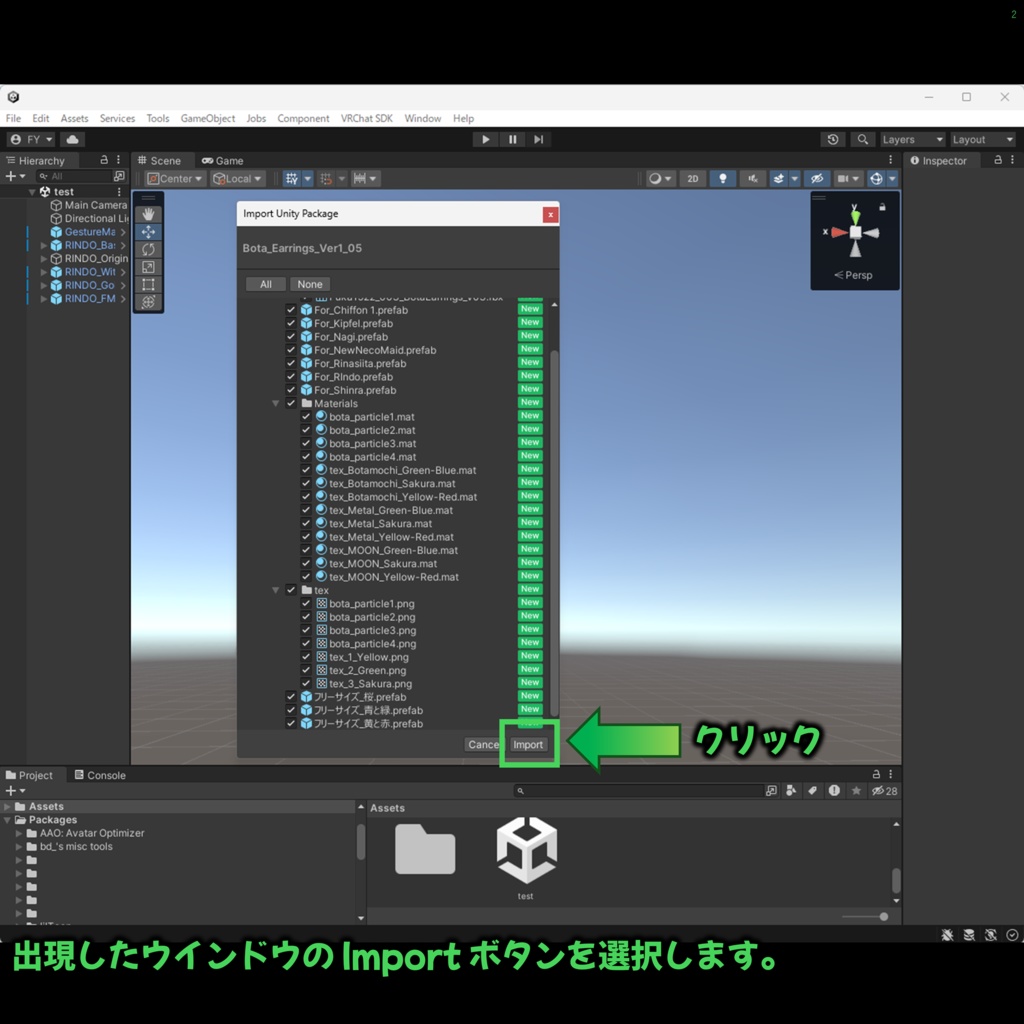The height and width of the screenshot is (1024, 1024).
Task: Open the Local rotation dropdown
Action: pos(238,178)
